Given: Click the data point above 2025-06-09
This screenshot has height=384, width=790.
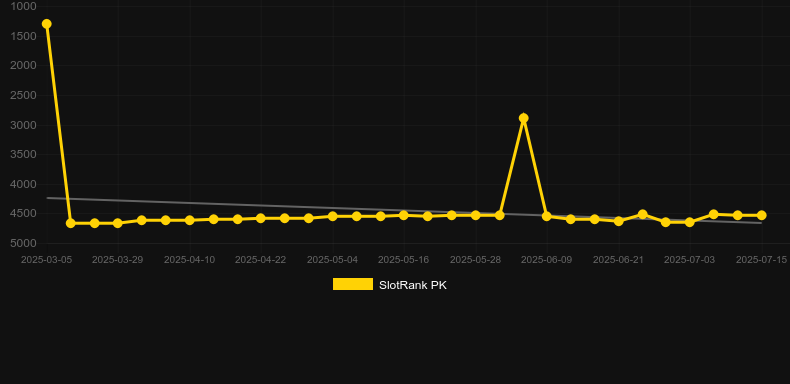Looking at the screenshot, I should click(547, 216).
